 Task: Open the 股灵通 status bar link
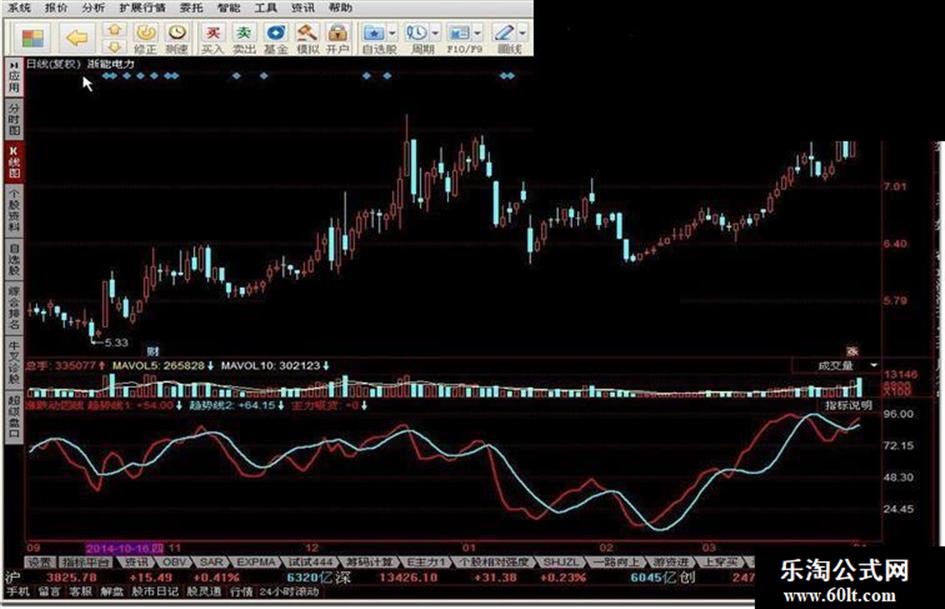204,592
